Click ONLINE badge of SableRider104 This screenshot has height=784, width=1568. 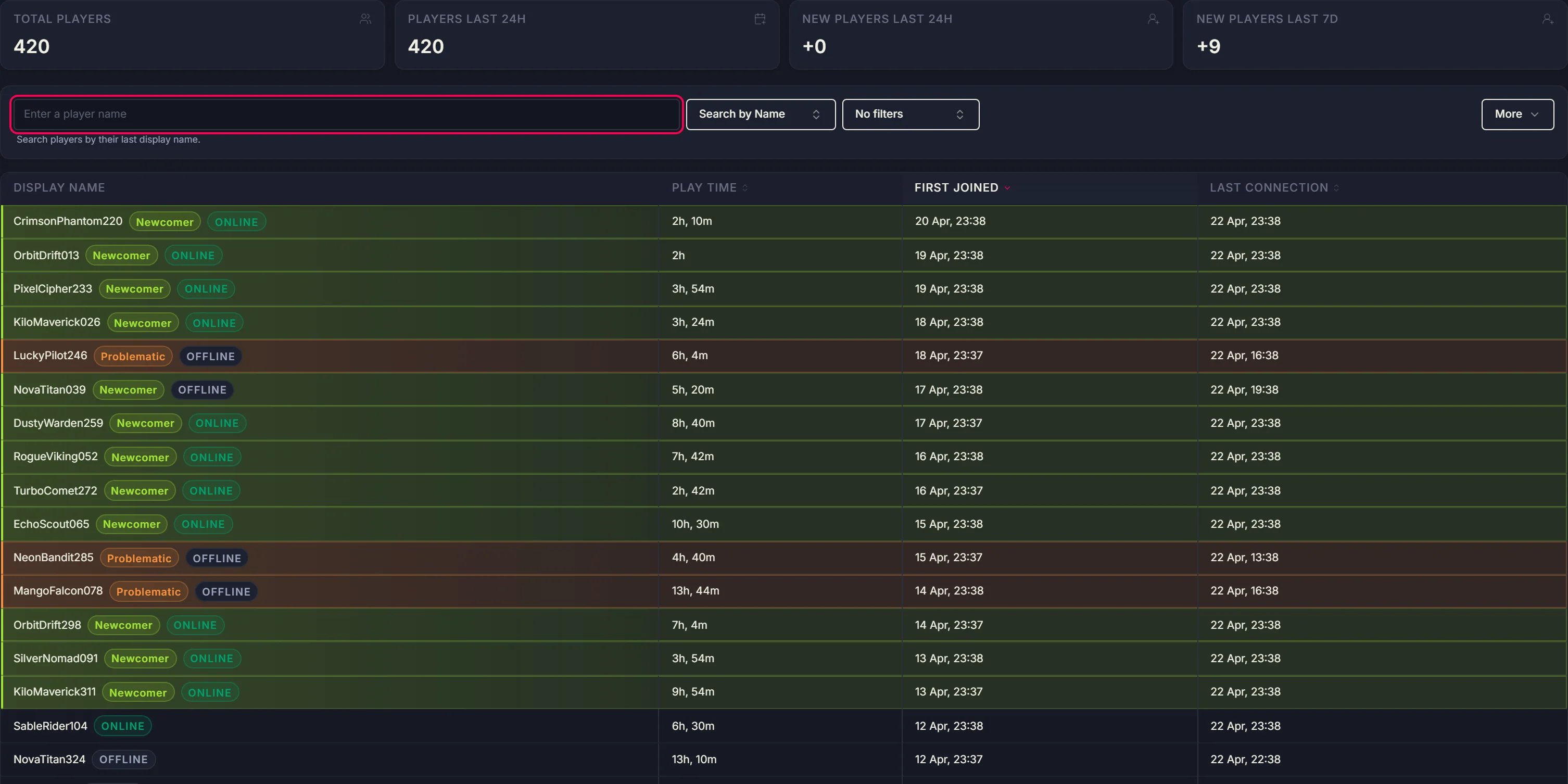[122, 726]
